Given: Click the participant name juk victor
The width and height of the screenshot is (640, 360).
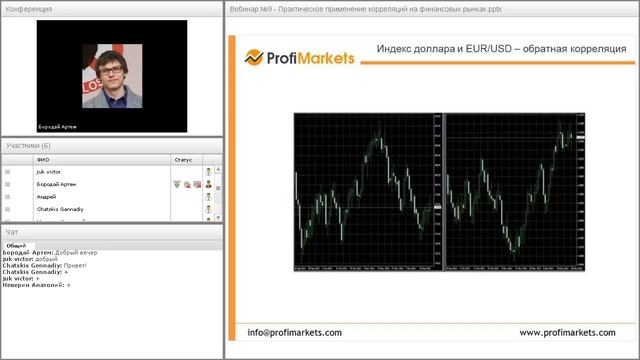Looking at the screenshot, I should click(x=49, y=172).
